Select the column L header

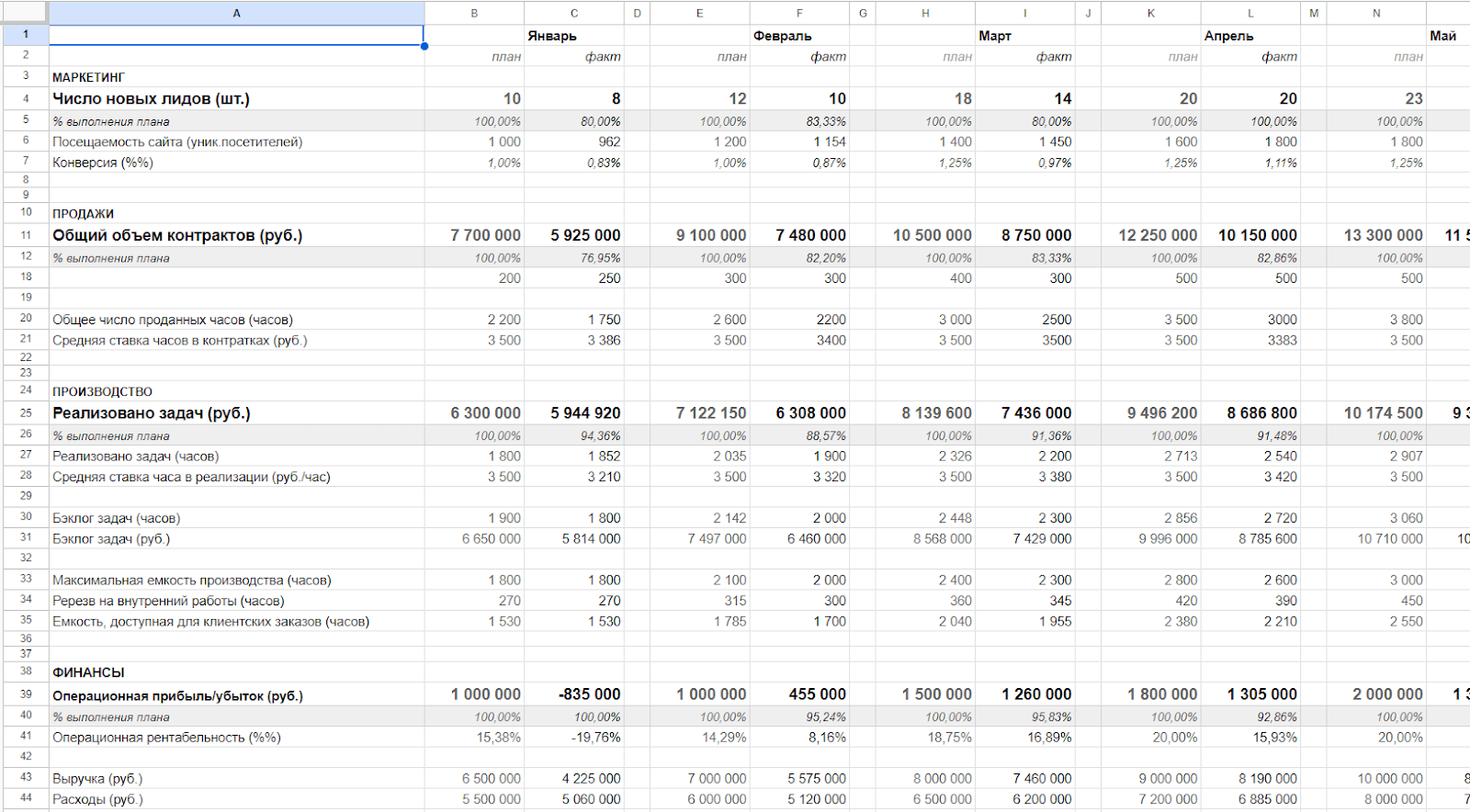point(1250,13)
